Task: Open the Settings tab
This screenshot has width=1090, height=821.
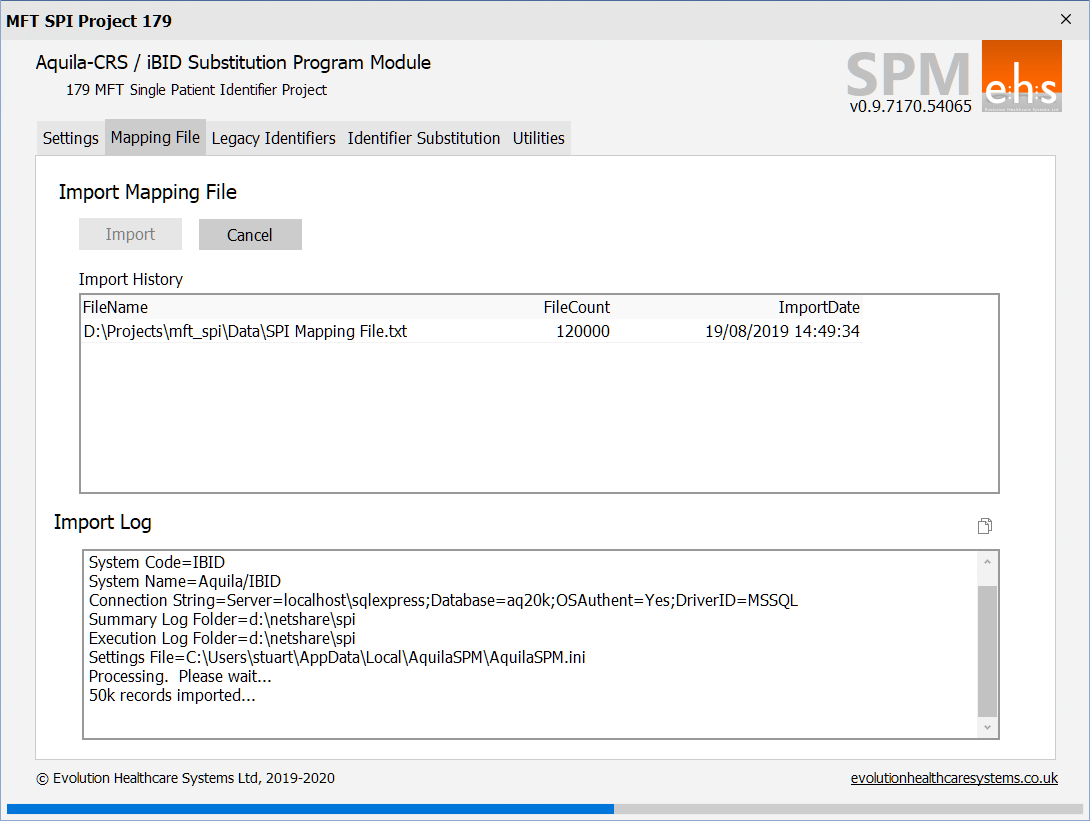Action: click(70, 138)
